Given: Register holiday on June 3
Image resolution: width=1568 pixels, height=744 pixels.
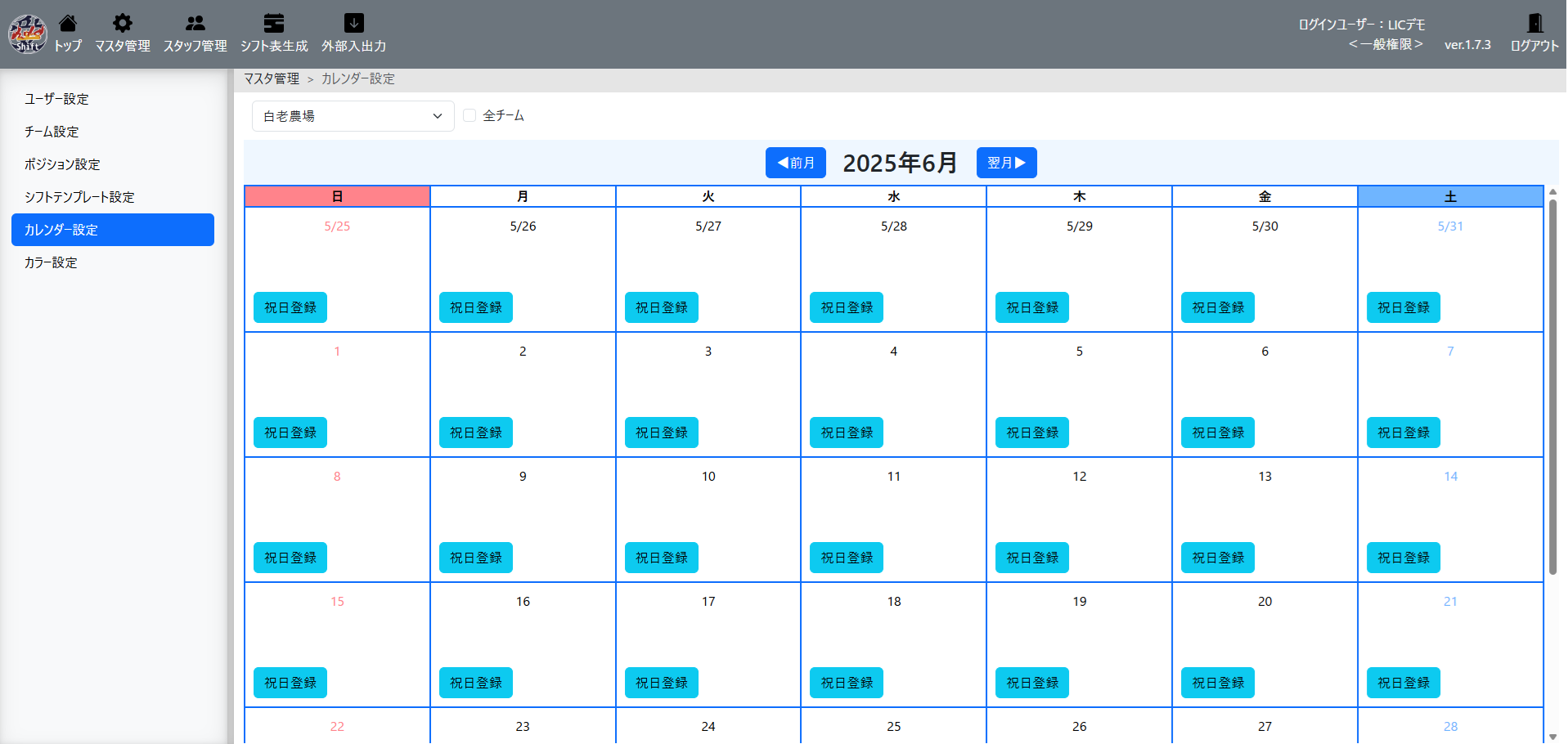Looking at the screenshot, I should (x=662, y=433).
